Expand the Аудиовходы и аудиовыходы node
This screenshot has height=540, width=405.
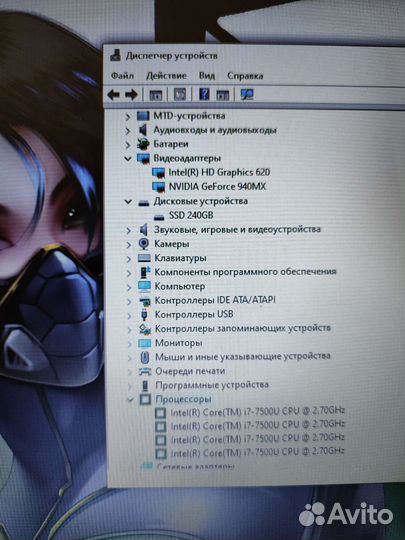coord(128,131)
